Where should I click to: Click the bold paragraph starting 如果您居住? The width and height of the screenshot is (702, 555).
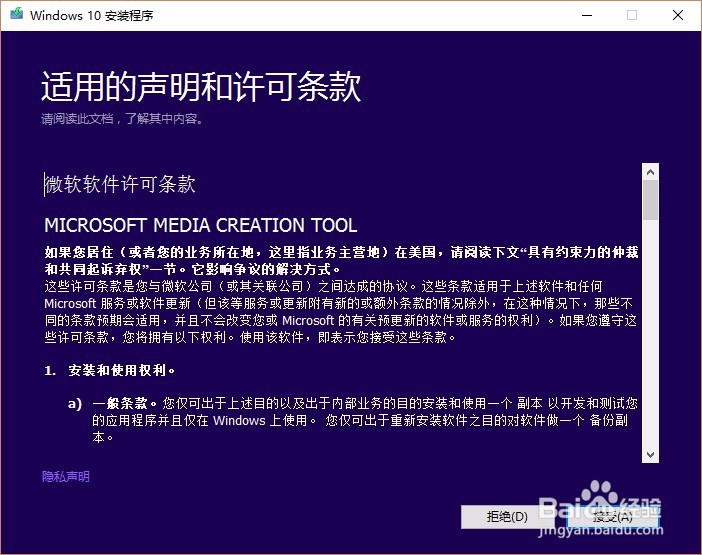tap(341, 260)
